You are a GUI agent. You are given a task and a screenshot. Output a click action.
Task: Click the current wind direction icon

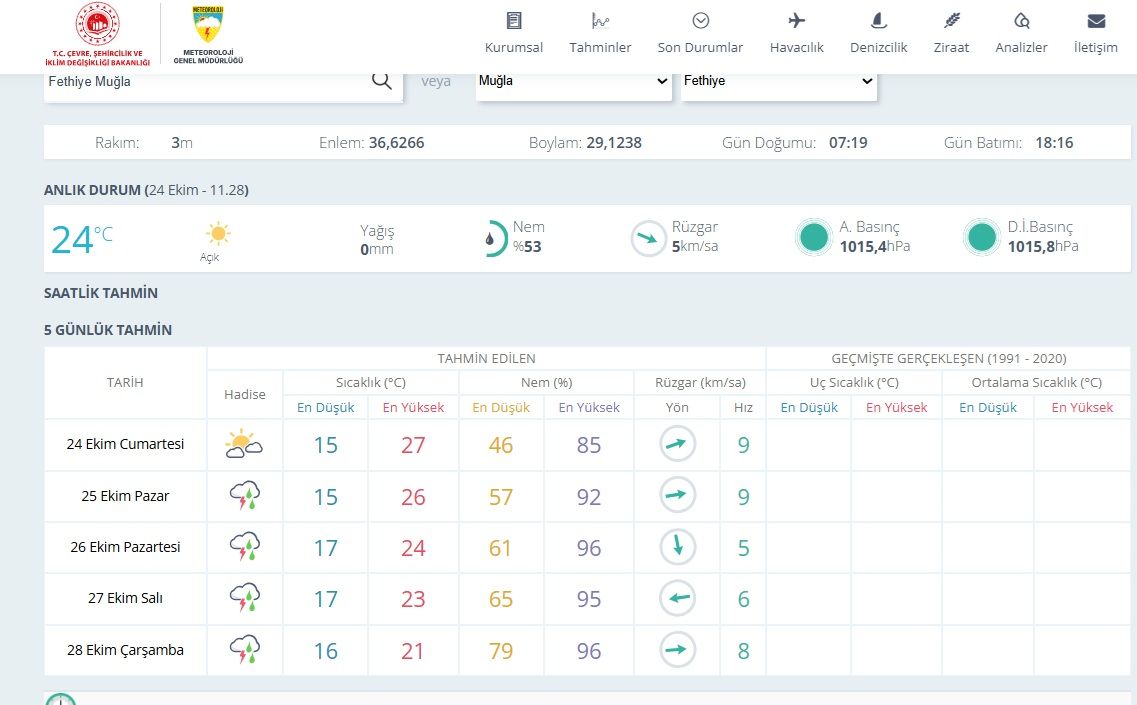[648, 239]
